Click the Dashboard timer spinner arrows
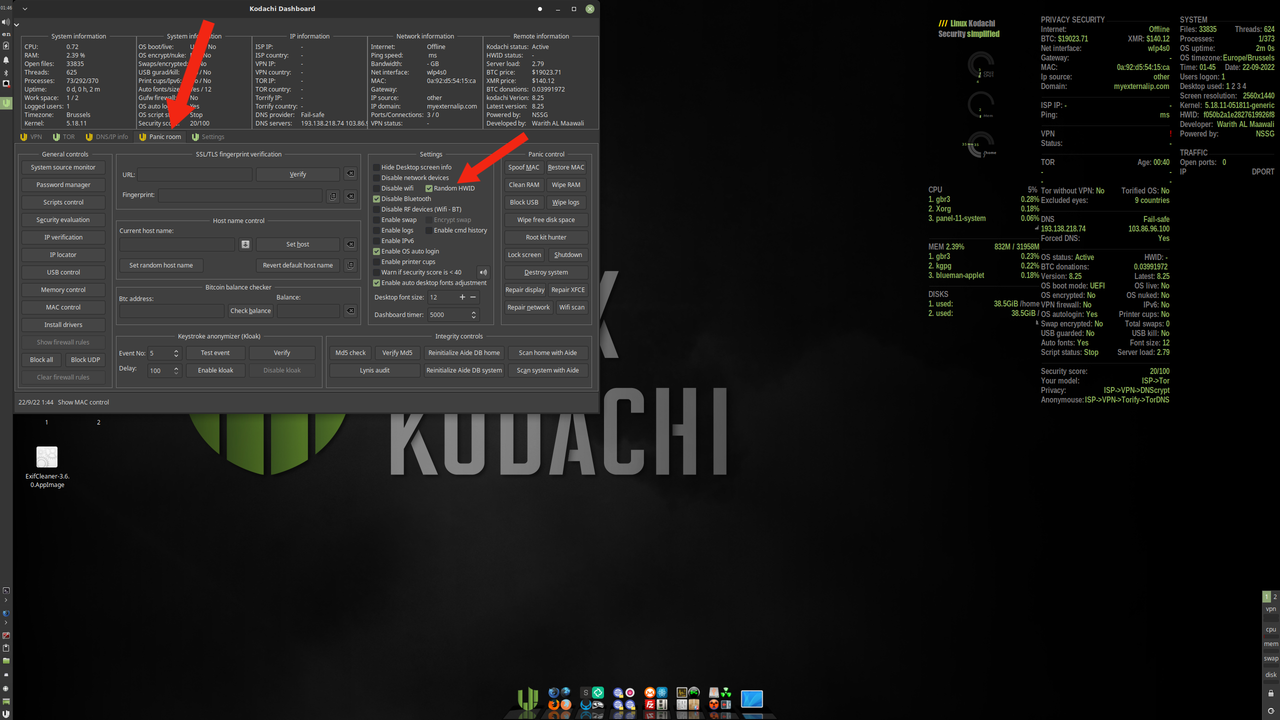 [473, 315]
